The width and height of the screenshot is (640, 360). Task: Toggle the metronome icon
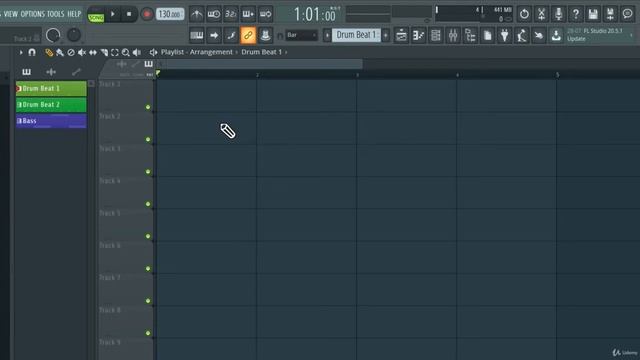coord(197,14)
